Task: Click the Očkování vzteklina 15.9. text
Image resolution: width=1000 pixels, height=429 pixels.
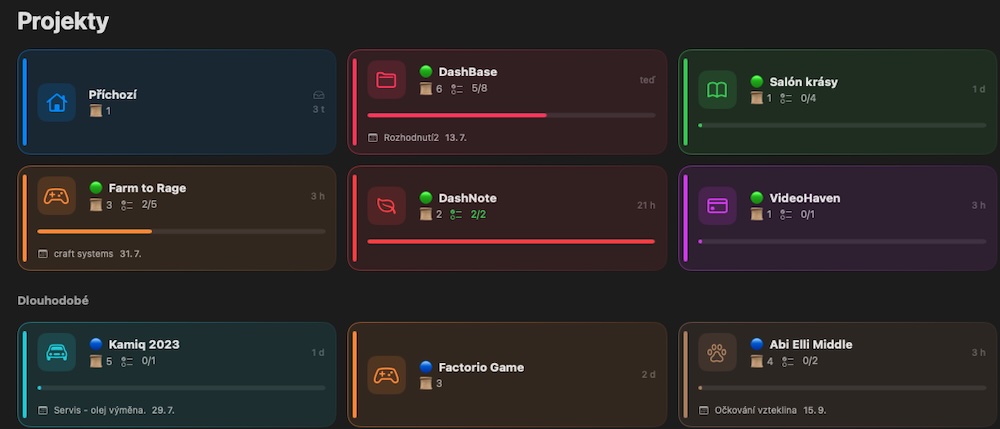Action: coord(770,410)
